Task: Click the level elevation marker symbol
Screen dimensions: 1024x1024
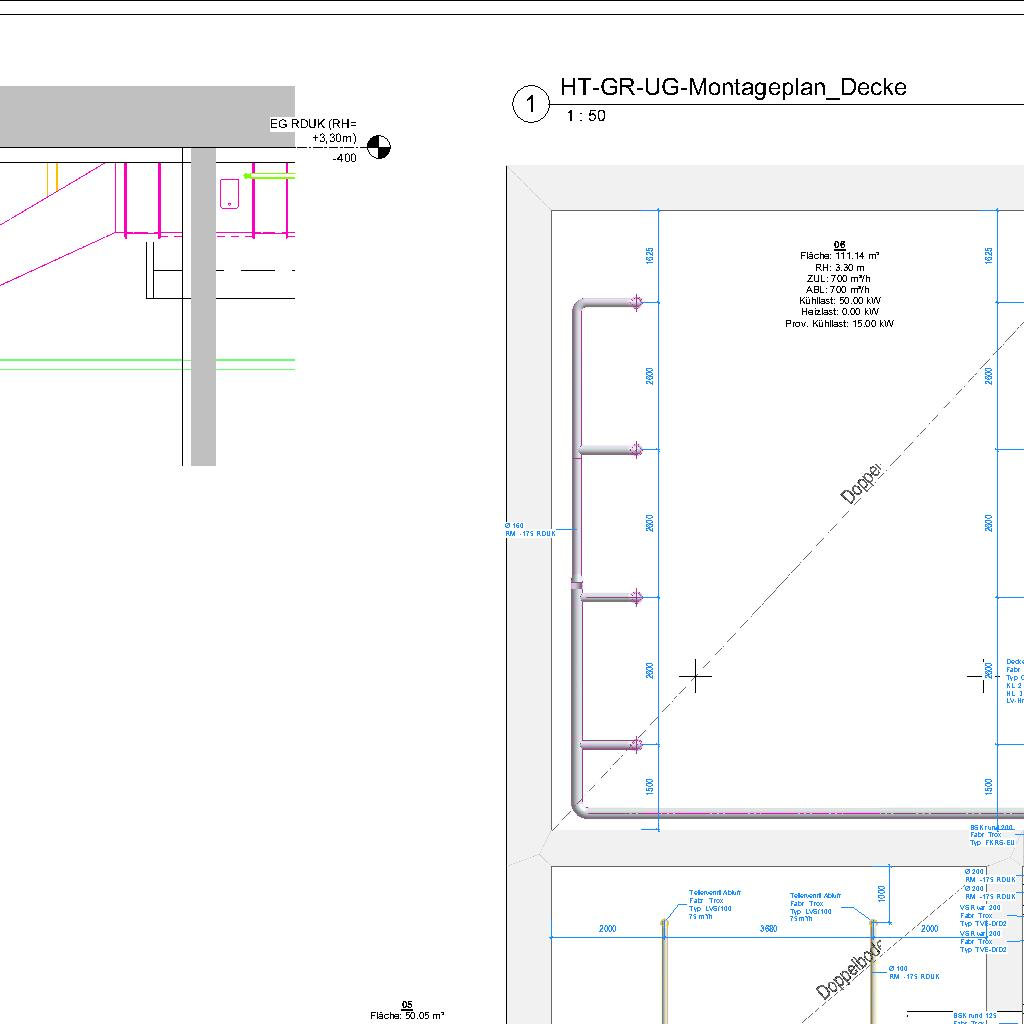Action: (379, 148)
